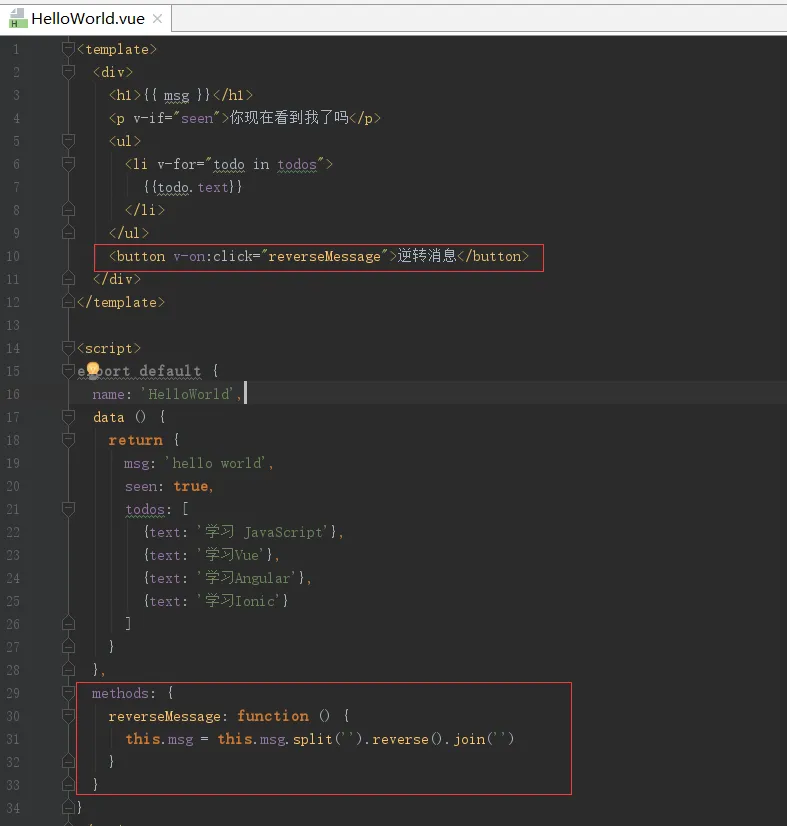The width and height of the screenshot is (787, 826).
Task: Close the HelloWorld.vue tab
Action: 157,19
